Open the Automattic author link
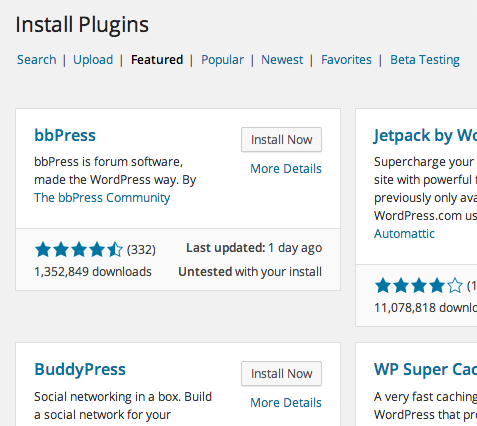This screenshot has width=477, height=426. [x=404, y=234]
